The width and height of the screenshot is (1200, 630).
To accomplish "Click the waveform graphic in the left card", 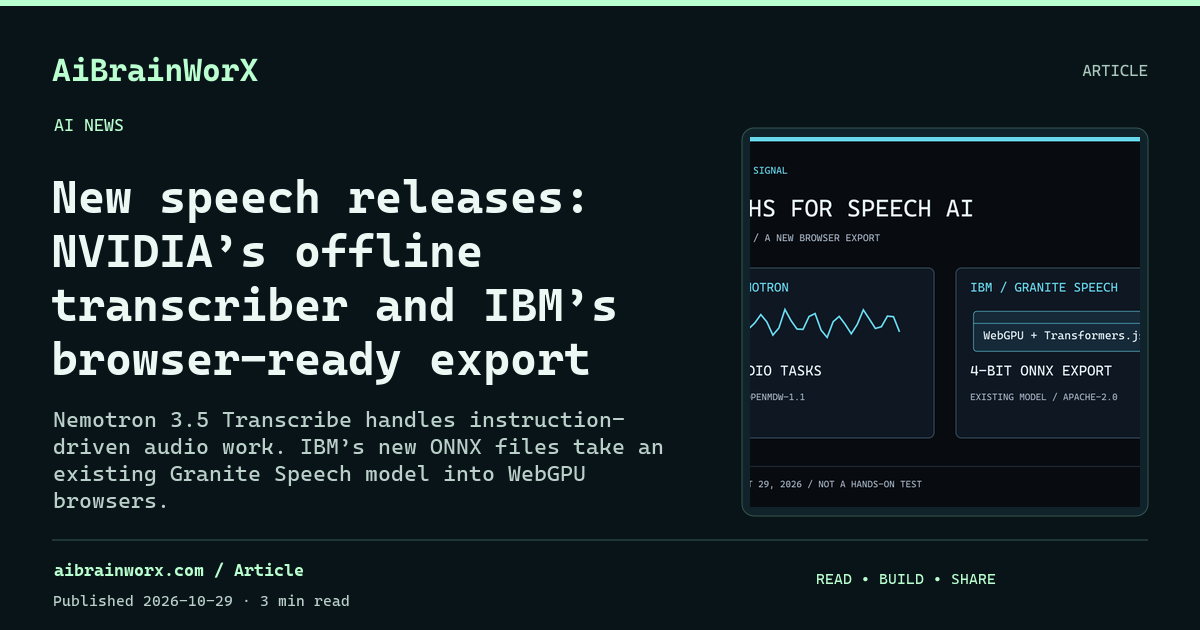I will pyautogui.click(x=825, y=321).
